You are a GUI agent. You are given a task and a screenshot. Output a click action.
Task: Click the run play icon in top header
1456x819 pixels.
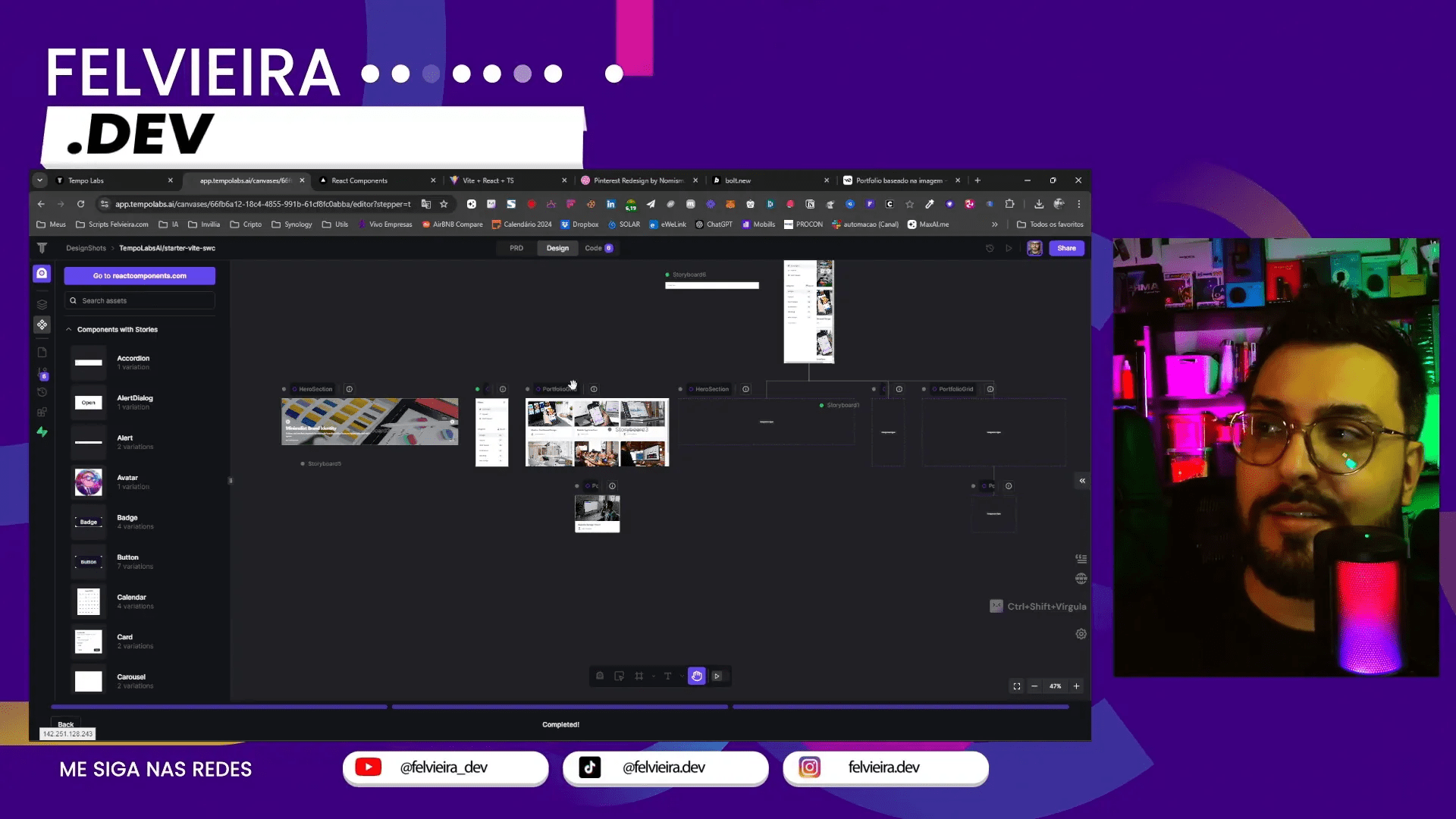pyautogui.click(x=1009, y=248)
